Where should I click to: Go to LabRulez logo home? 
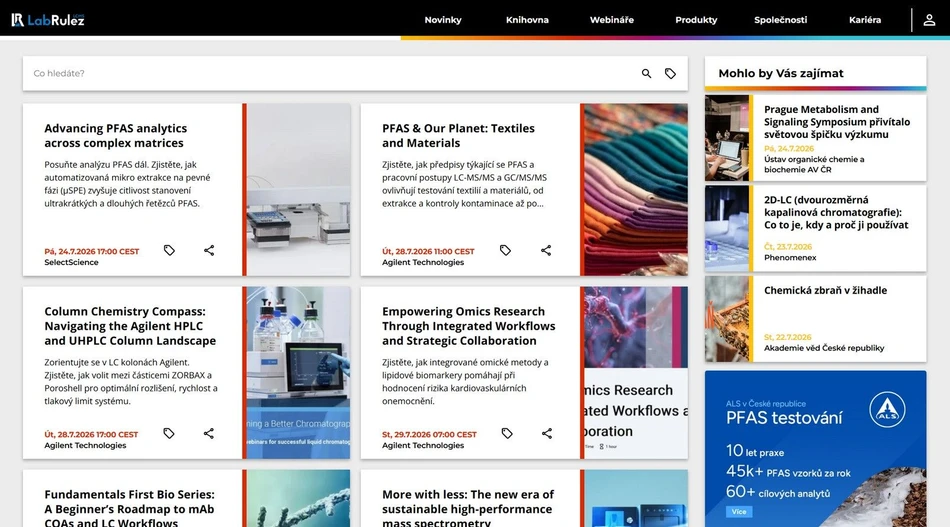48,20
